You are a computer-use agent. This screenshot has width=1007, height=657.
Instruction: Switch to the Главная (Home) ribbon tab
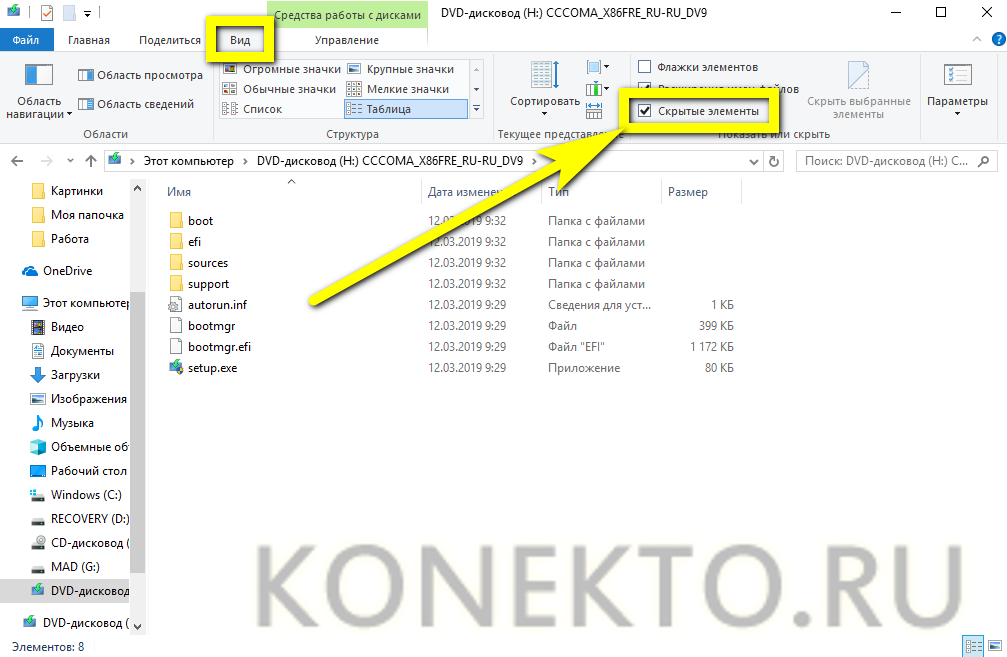(89, 40)
